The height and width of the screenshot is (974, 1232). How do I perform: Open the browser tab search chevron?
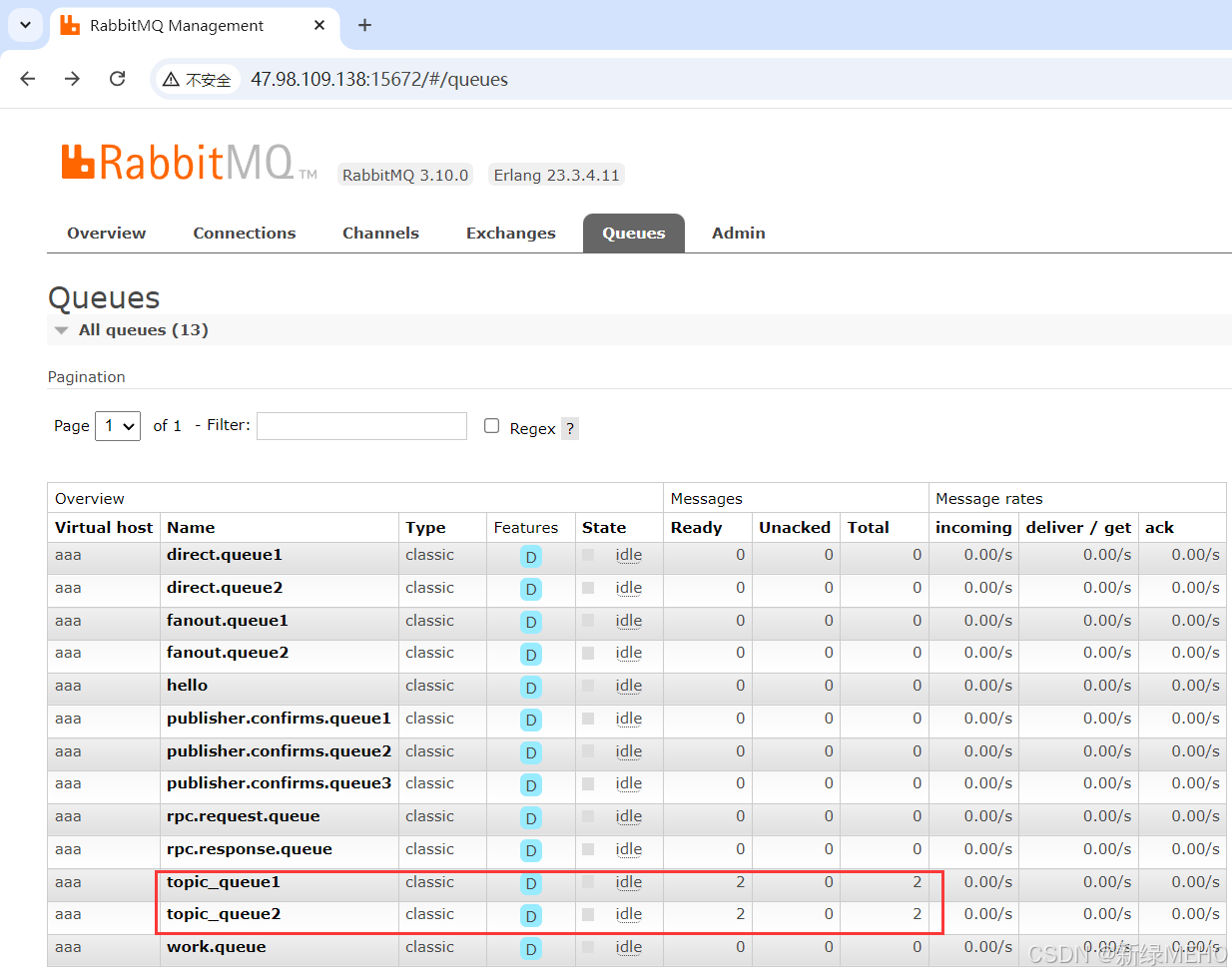[x=25, y=25]
